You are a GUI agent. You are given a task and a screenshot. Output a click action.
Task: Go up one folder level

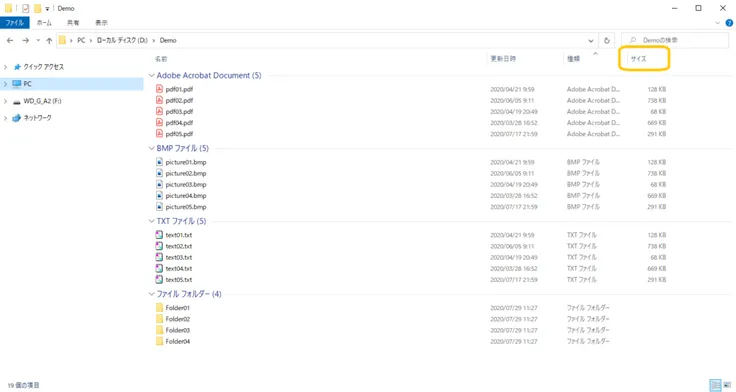(x=49, y=40)
